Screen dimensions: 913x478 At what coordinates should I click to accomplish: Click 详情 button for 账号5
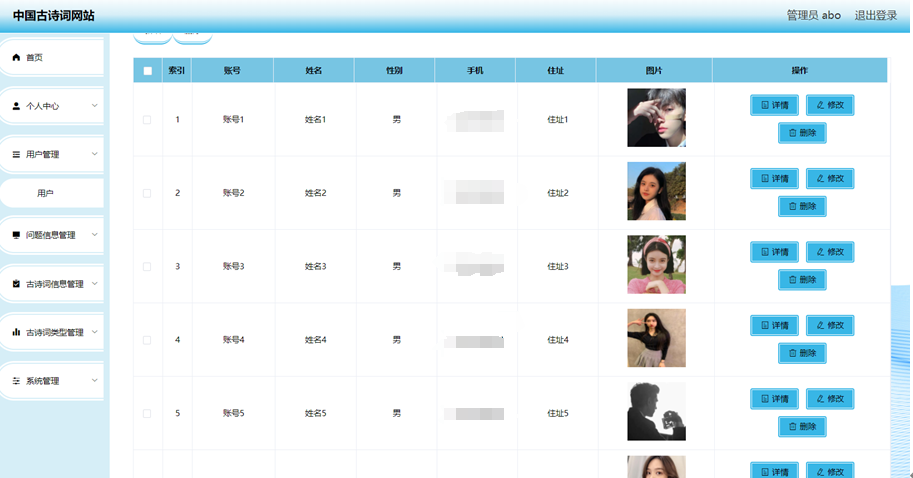(774, 399)
